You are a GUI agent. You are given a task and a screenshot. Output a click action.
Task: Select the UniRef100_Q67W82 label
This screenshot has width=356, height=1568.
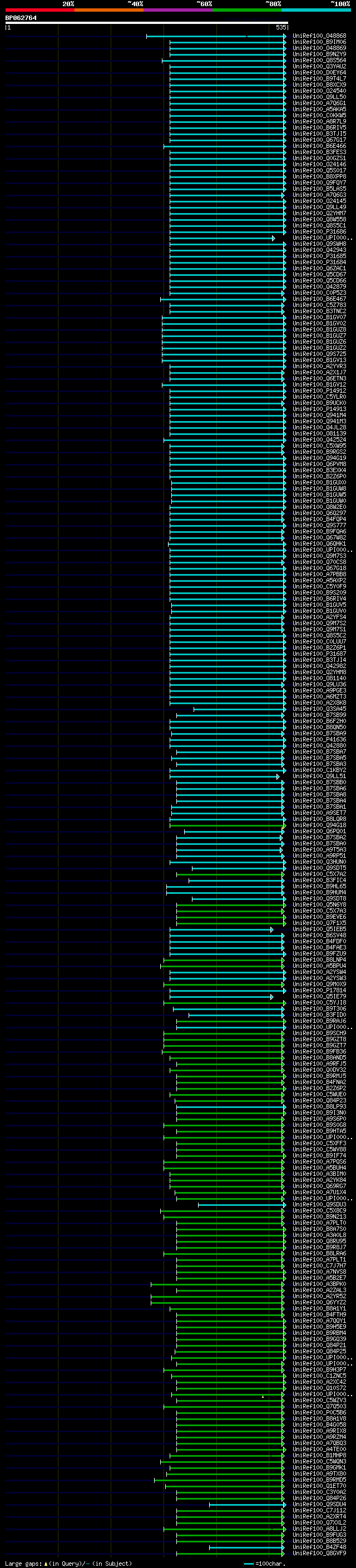point(319,537)
